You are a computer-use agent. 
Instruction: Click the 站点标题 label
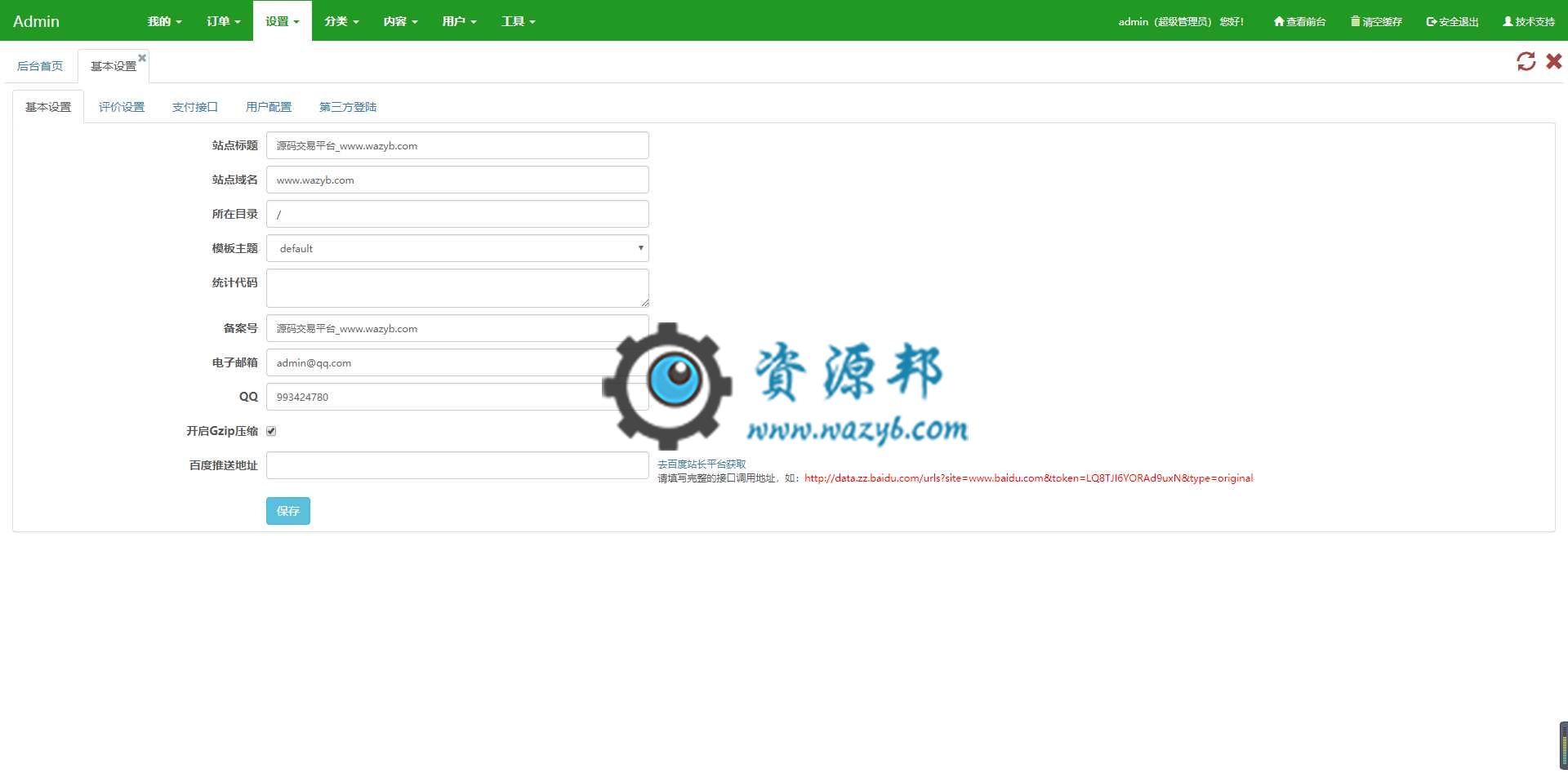234,145
